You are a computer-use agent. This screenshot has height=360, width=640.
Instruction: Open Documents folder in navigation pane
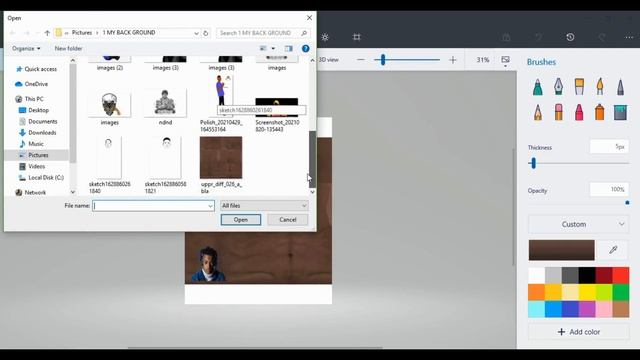coord(42,121)
